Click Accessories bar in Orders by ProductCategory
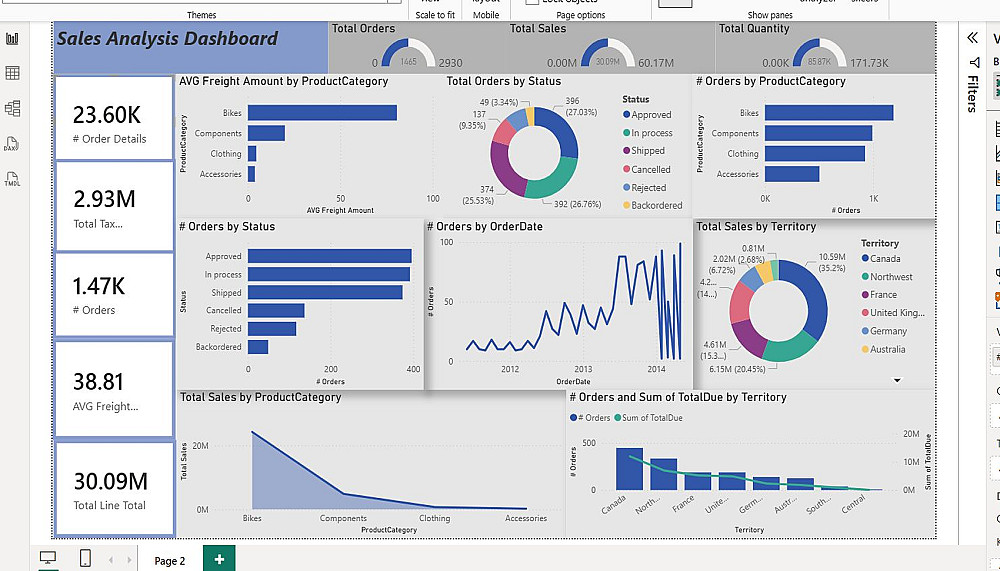Image resolution: width=1000 pixels, height=571 pixels. 792,174
